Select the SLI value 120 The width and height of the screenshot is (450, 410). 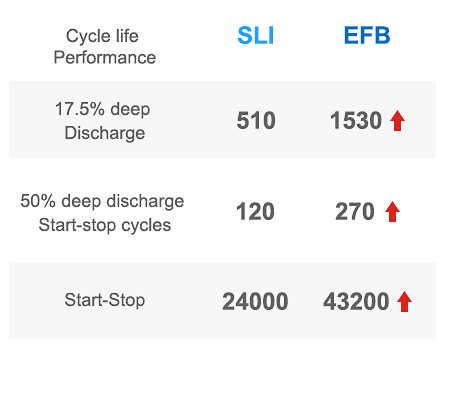[x=255, y=212]
